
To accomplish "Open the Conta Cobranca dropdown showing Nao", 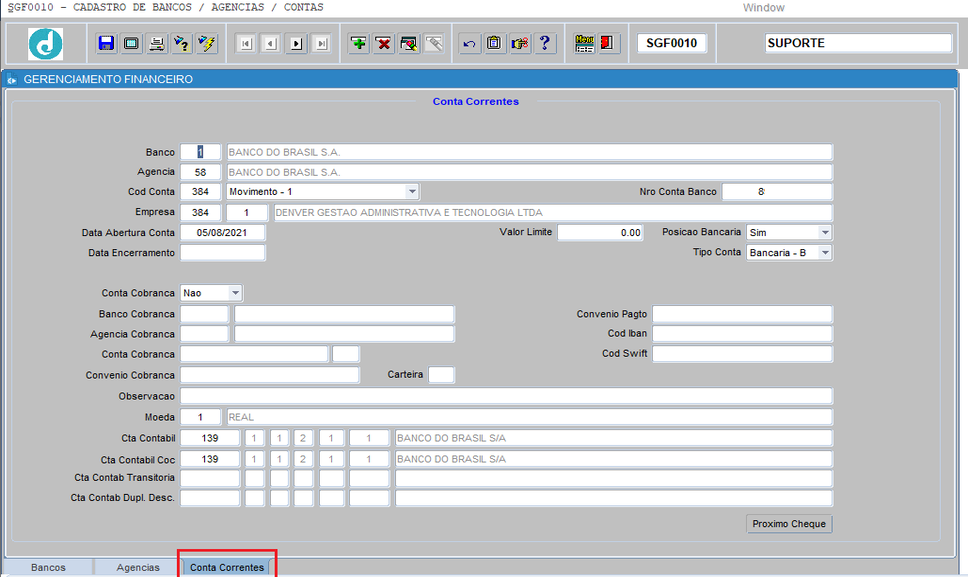I will [x=235, y=293].
